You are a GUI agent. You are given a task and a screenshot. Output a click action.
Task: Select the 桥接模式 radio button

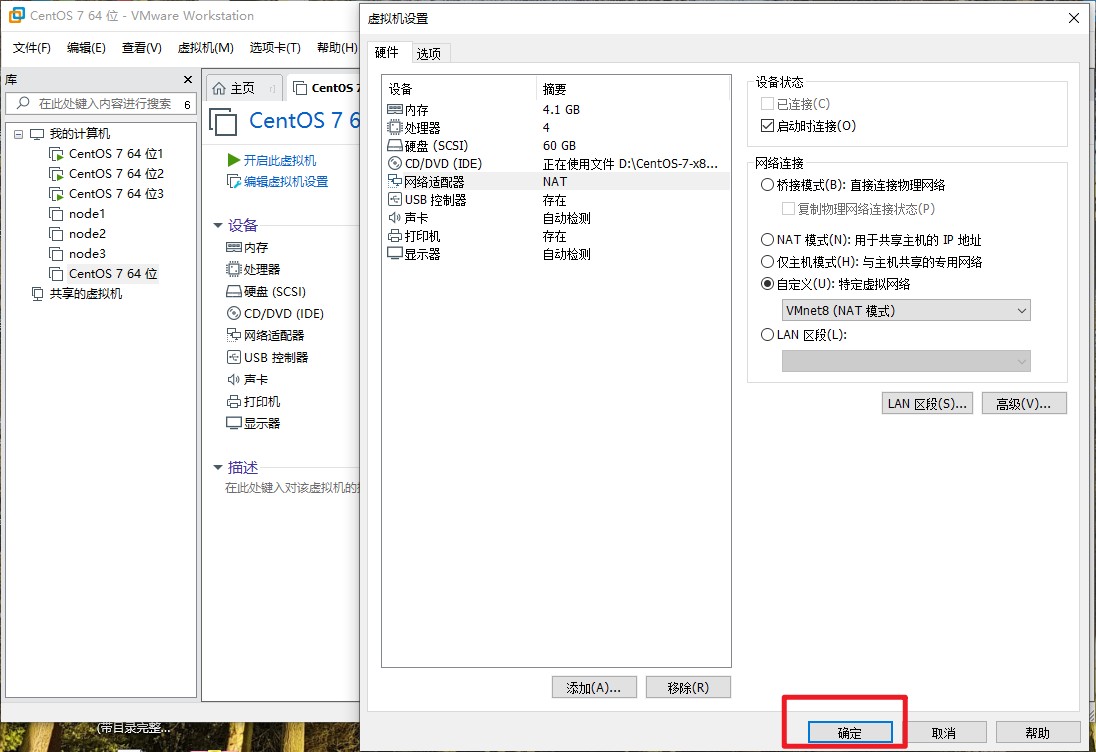(767, 185)
